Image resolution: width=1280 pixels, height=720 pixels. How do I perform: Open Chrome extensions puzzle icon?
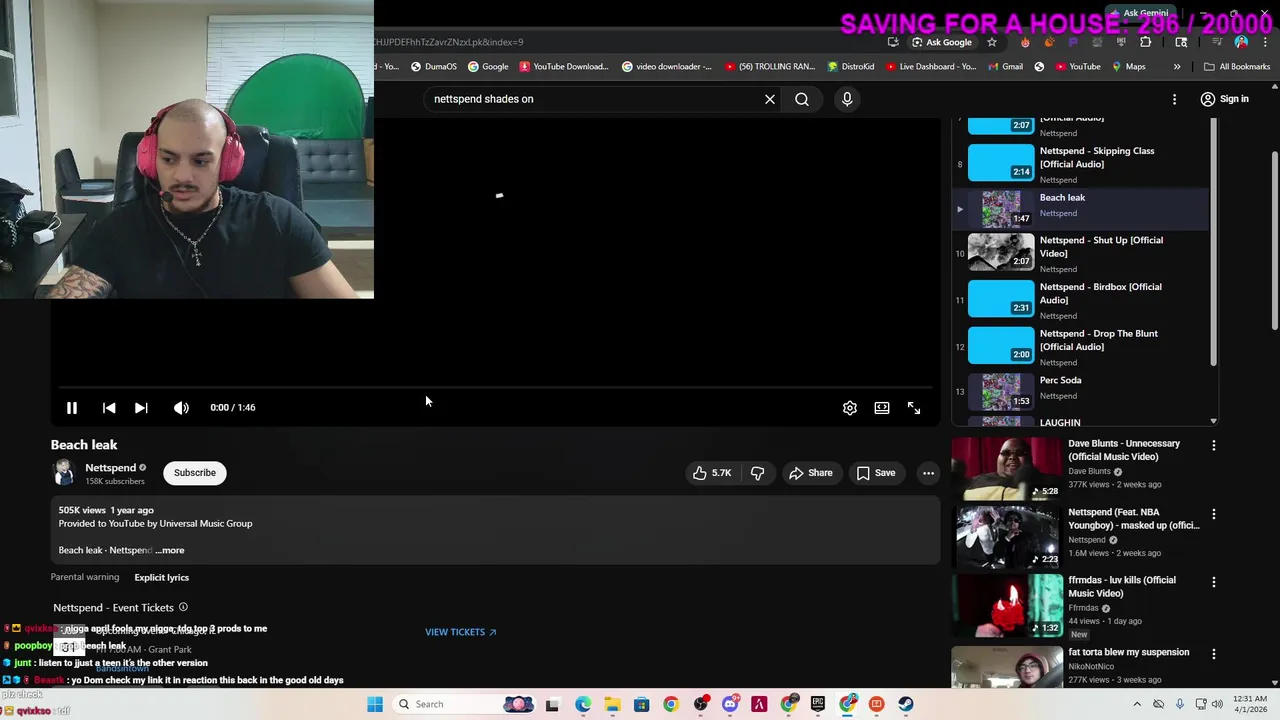pyautogui.click(x=1145, y=42)
